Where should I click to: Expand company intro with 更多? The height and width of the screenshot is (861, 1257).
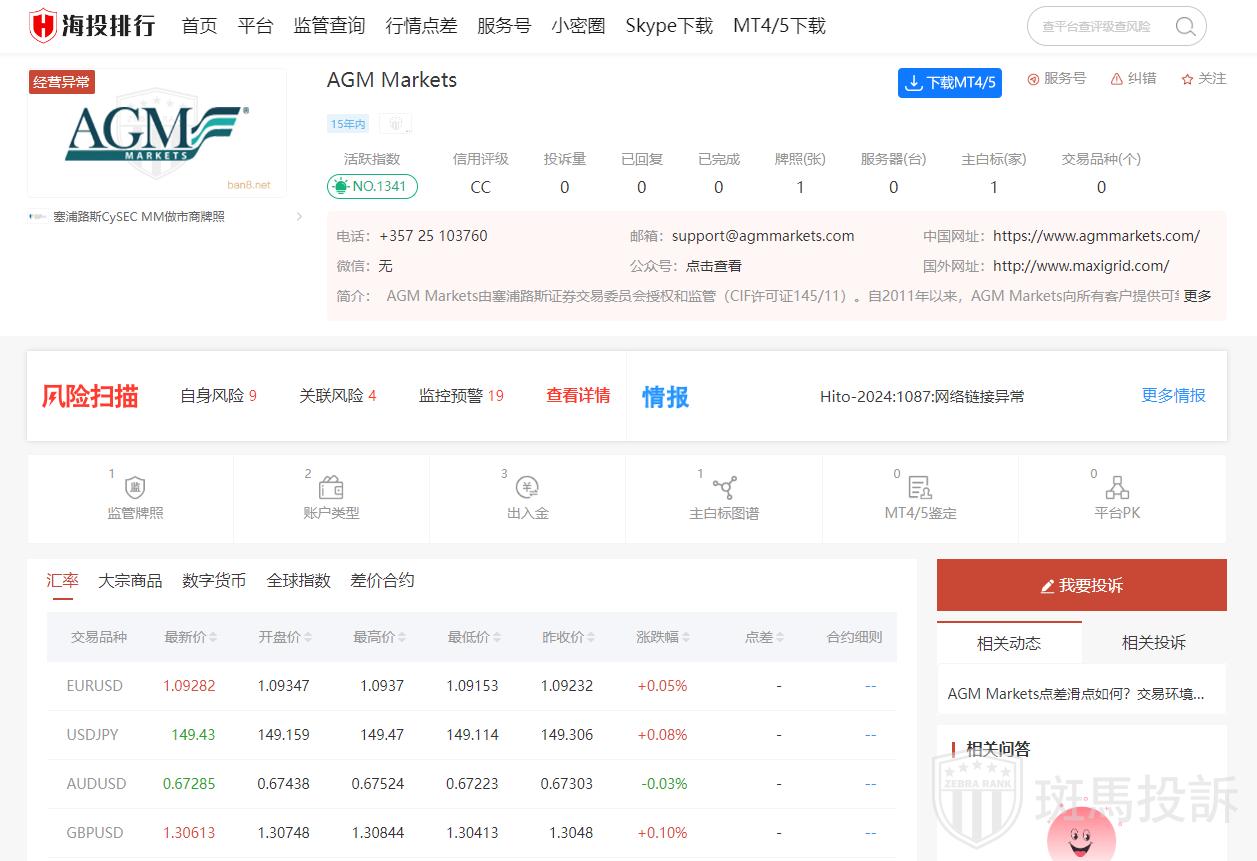(1197, 295)
